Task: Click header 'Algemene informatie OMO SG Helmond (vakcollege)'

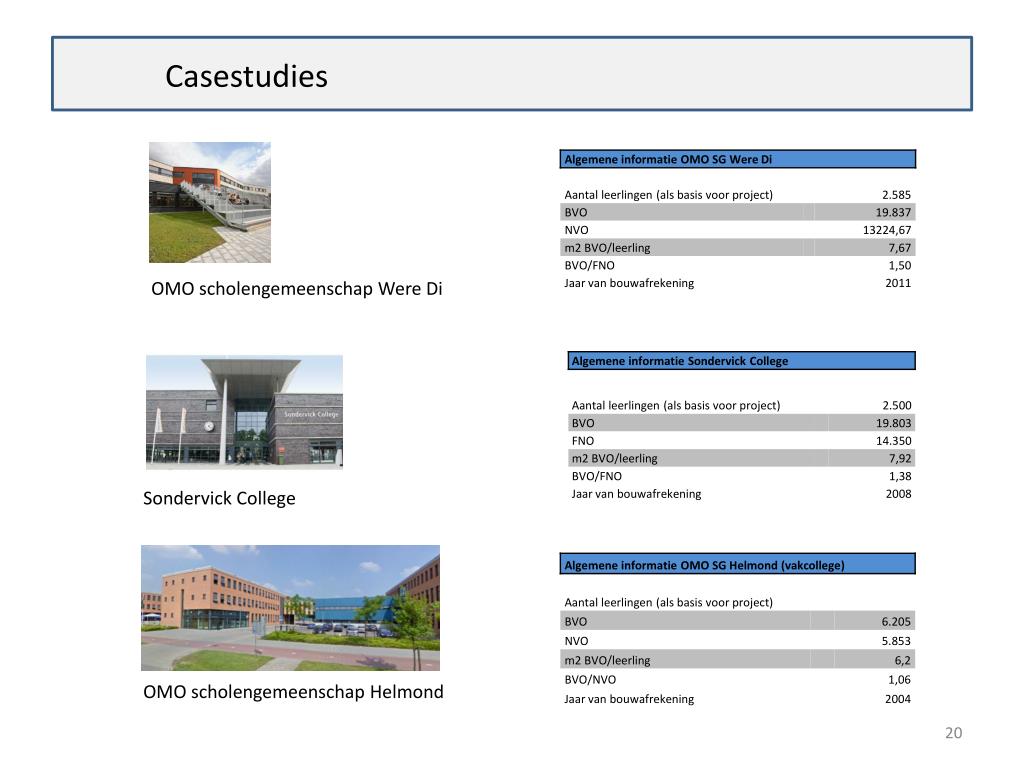Action: point(738,565)
